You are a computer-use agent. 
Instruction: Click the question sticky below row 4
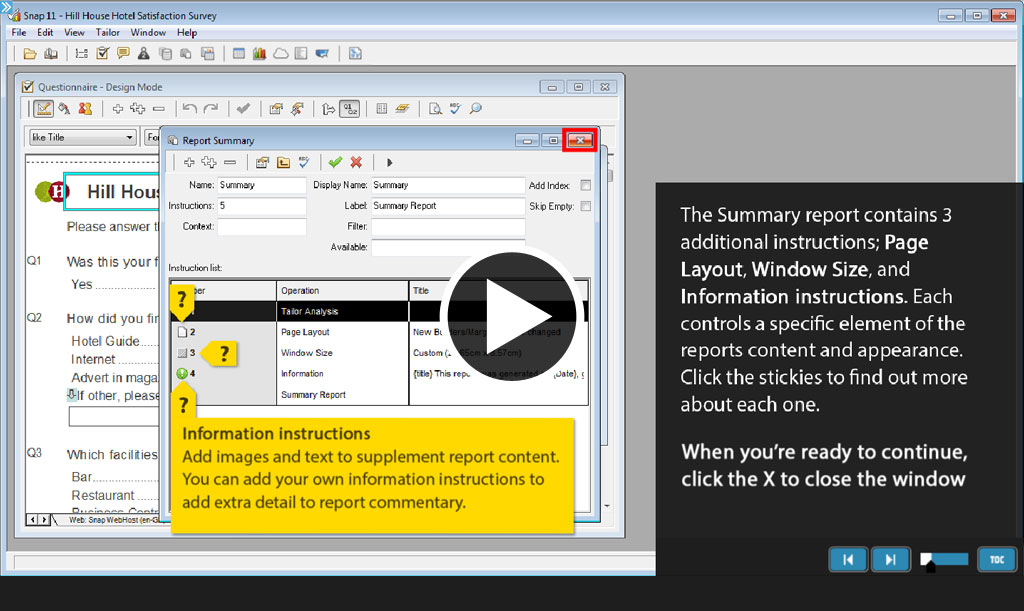click(x=184, y=401)
